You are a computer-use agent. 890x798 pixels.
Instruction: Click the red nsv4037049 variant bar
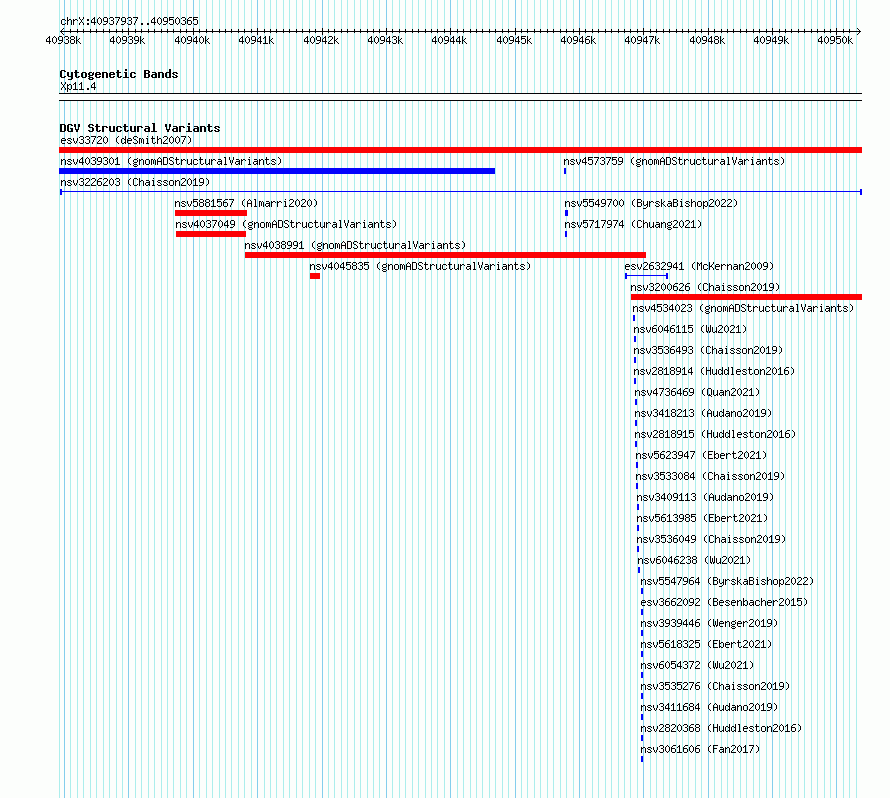coord(211,234)
